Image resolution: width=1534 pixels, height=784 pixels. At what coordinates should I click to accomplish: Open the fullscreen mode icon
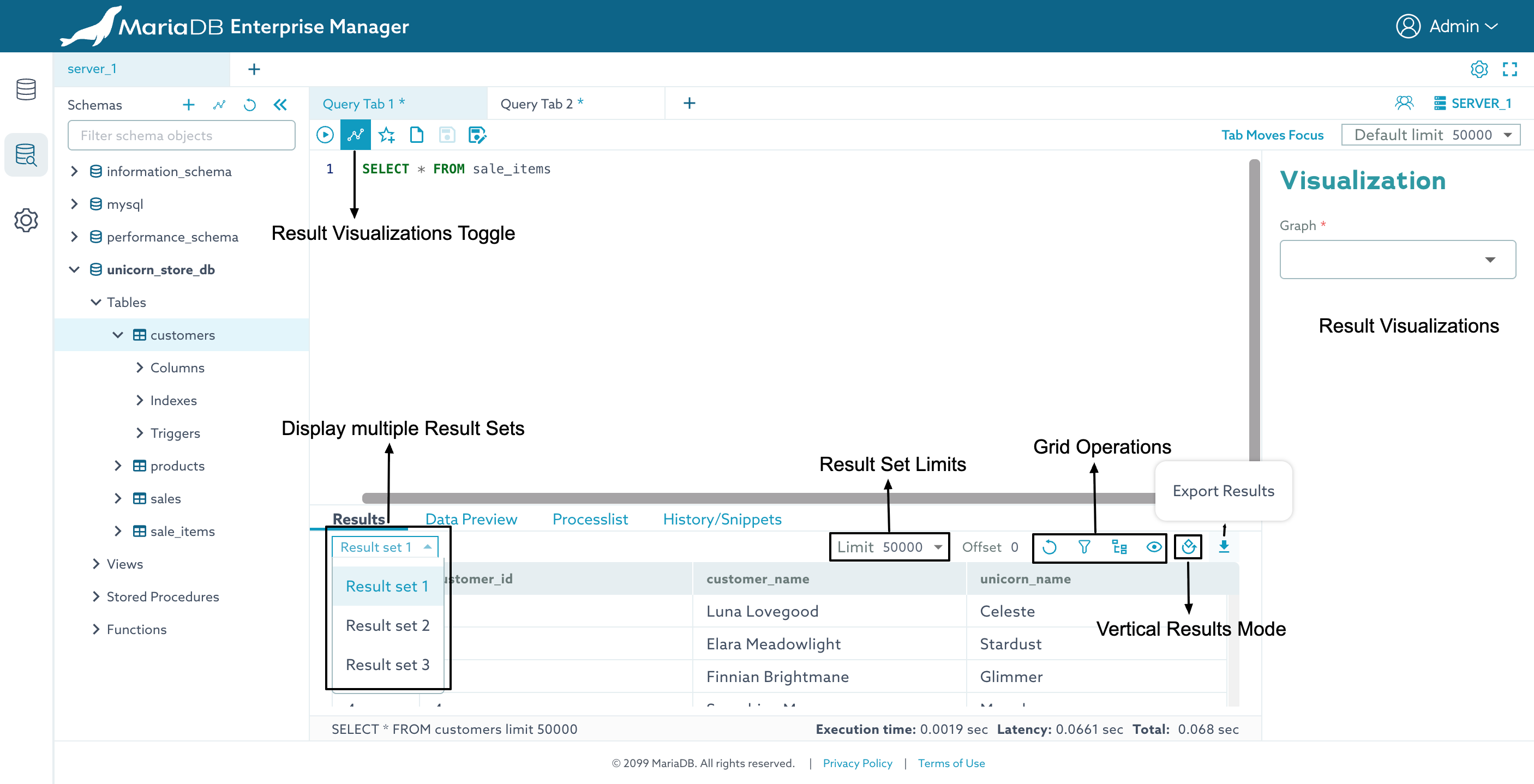click(1509, 69)
